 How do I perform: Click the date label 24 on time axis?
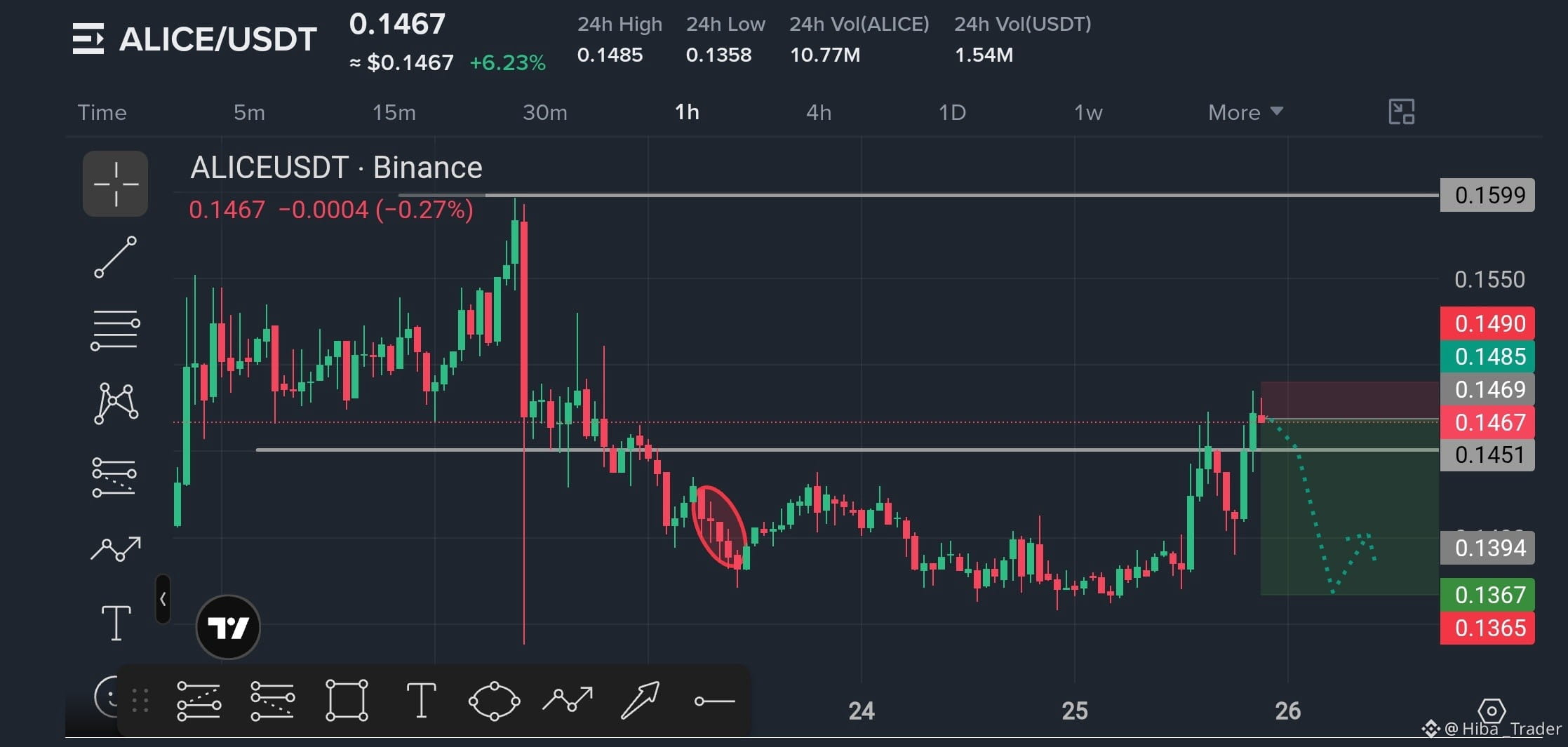click(x=862, y=711)
